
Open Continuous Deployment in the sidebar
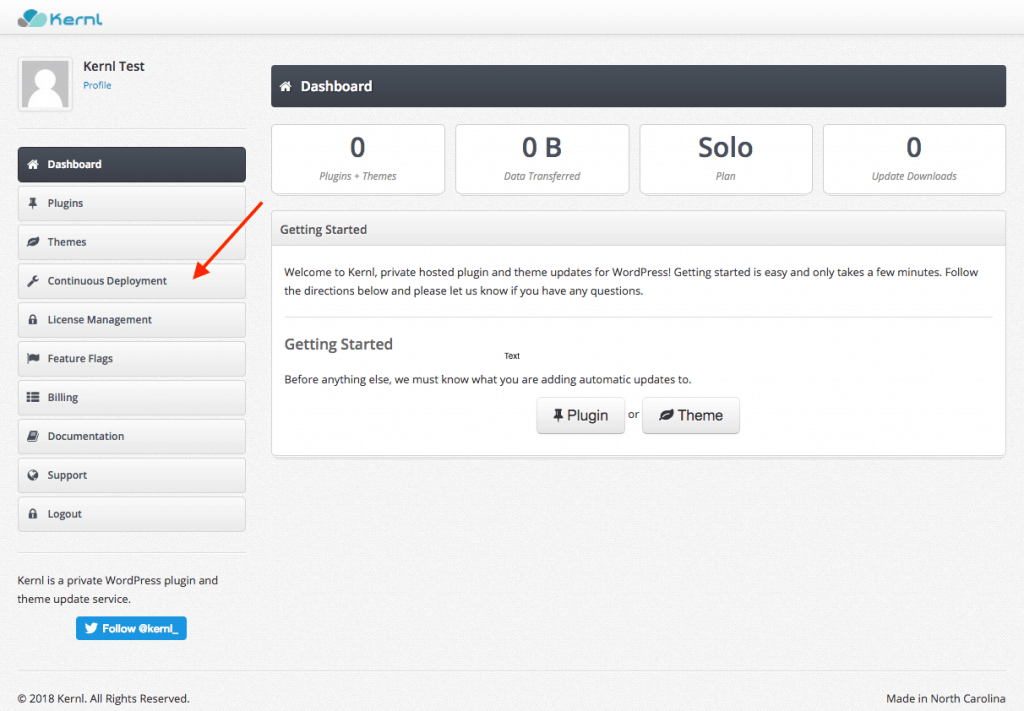132,281
